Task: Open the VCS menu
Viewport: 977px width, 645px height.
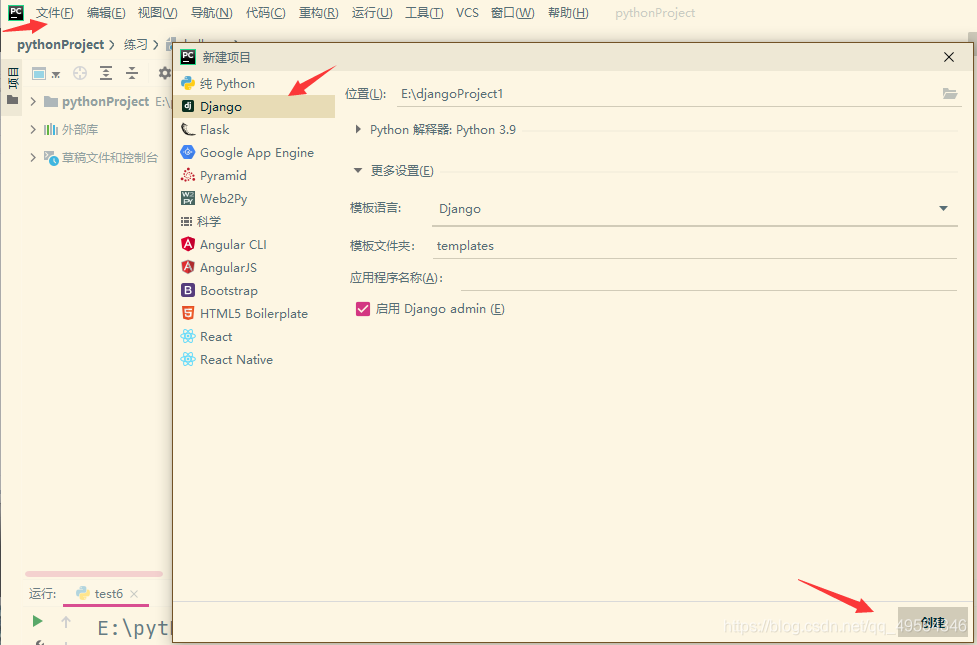Action: click(467, 12)
